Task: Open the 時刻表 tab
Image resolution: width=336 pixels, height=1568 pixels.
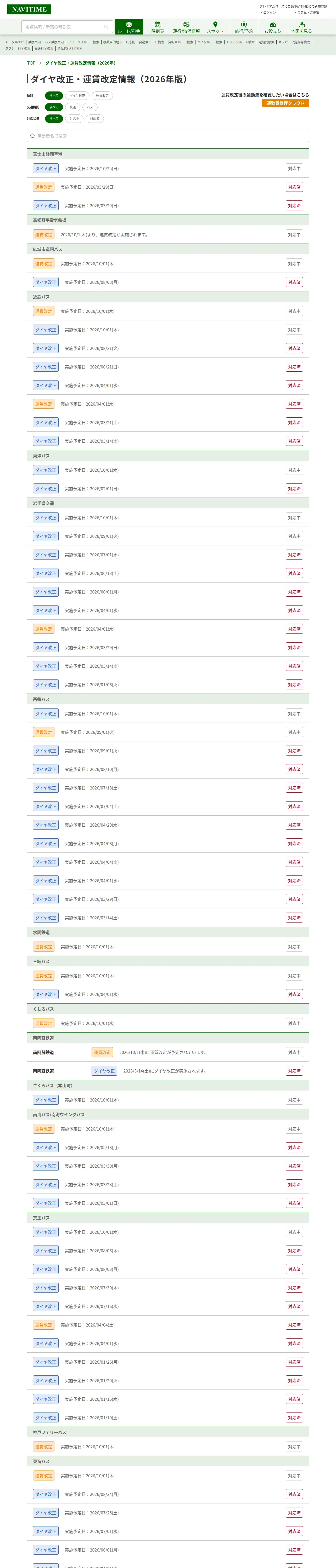Action: pos(157,27)
